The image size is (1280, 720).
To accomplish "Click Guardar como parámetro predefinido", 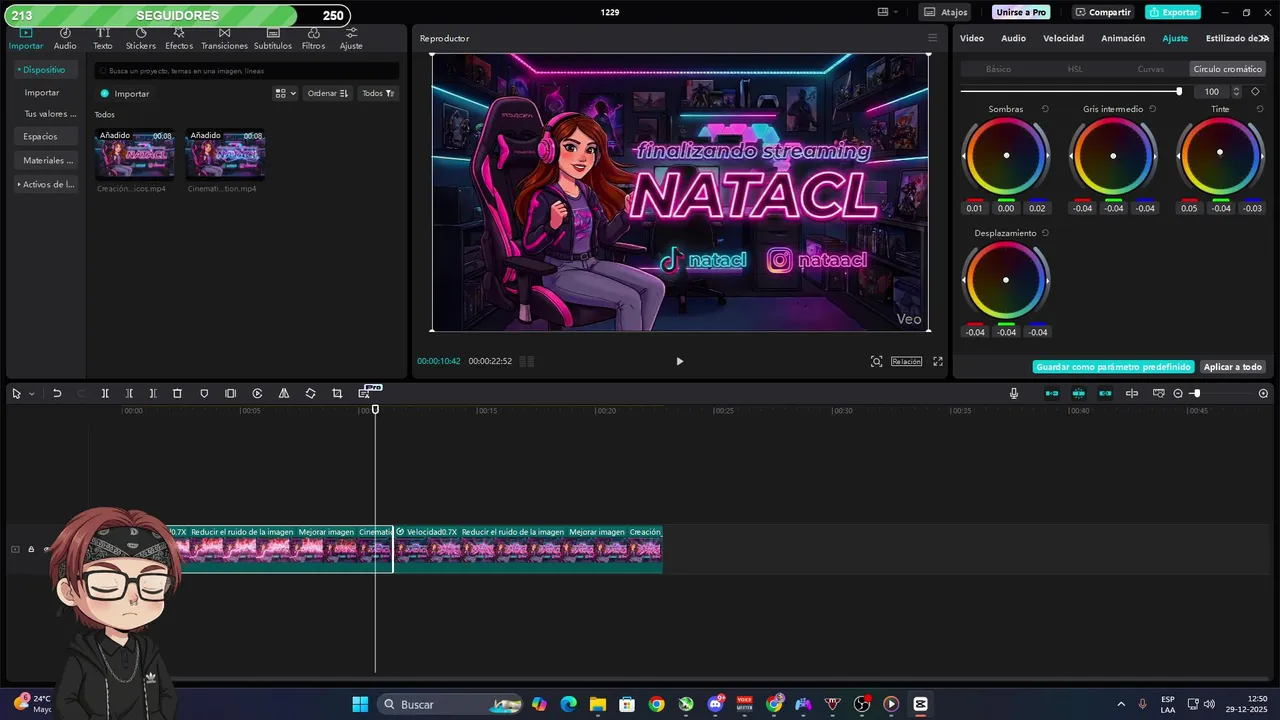I will tap(1114, 367).
